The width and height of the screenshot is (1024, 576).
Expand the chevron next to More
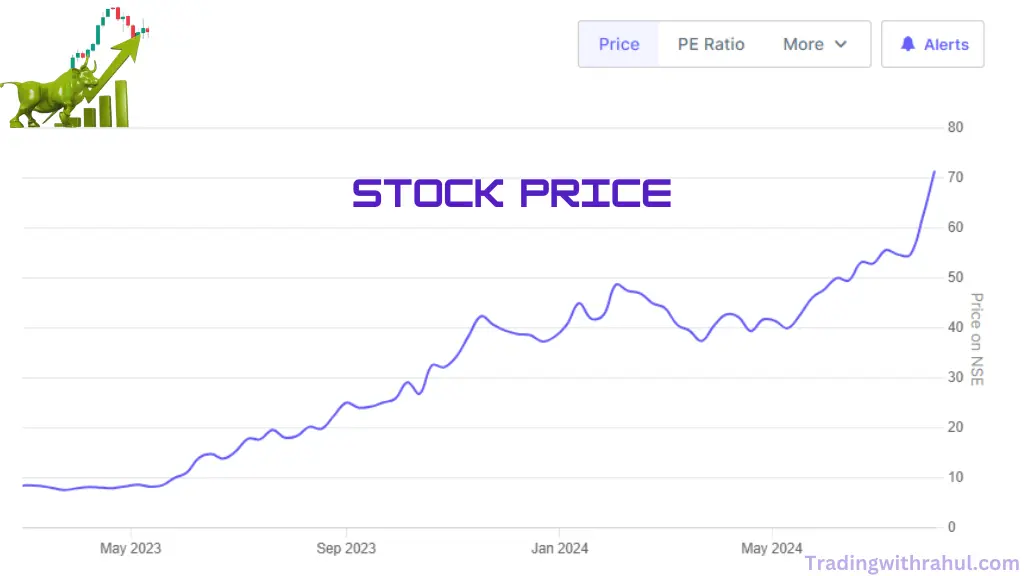[x=840, y=44]
